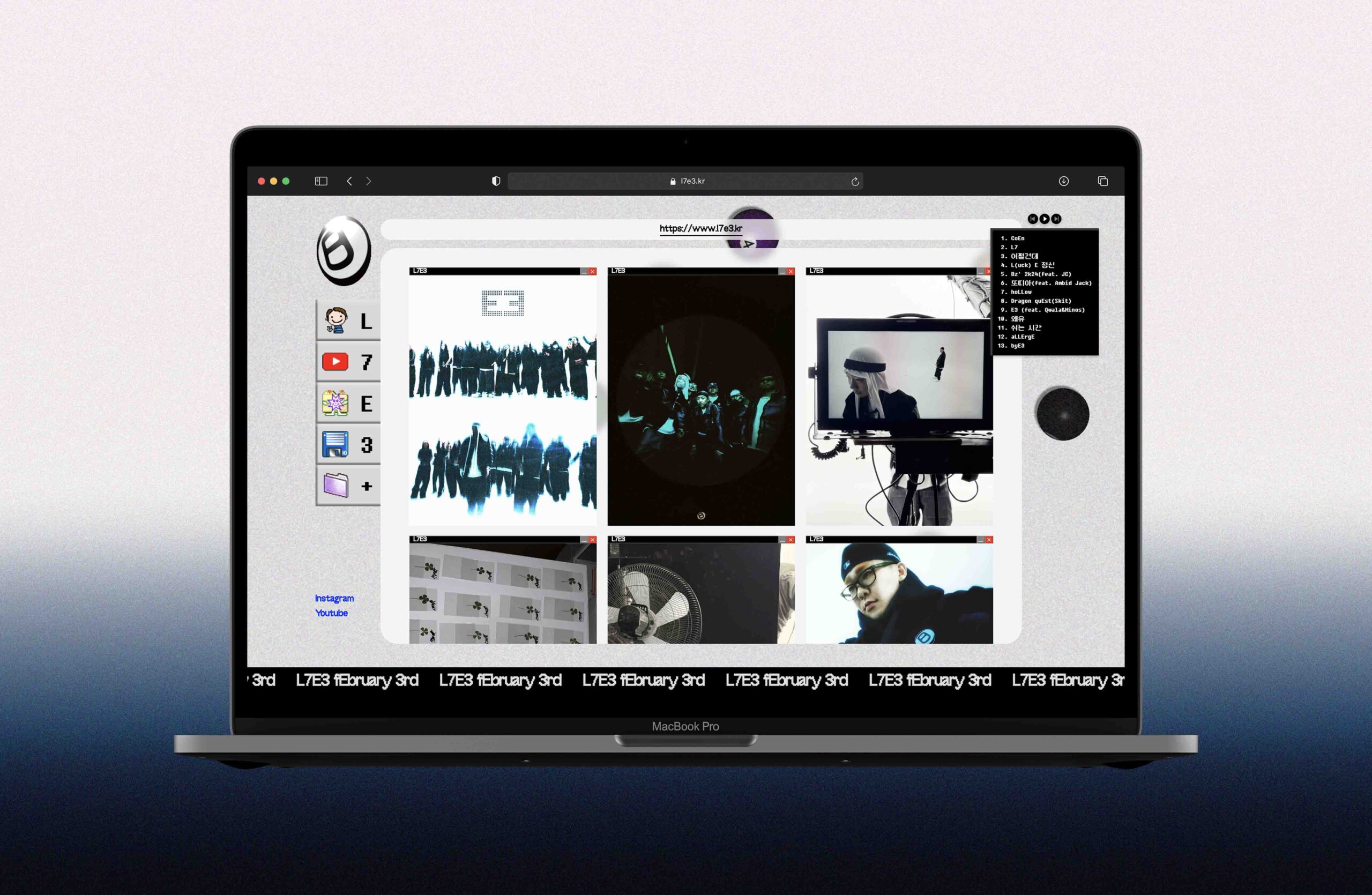The image size is (1372, 895).
Task: Select track 7 hoLLow in tracklist
Action: pos(1020,292)
